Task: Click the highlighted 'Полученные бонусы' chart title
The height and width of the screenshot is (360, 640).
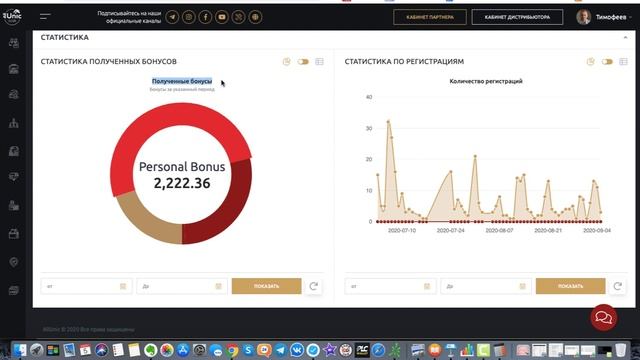Action: 182,81
